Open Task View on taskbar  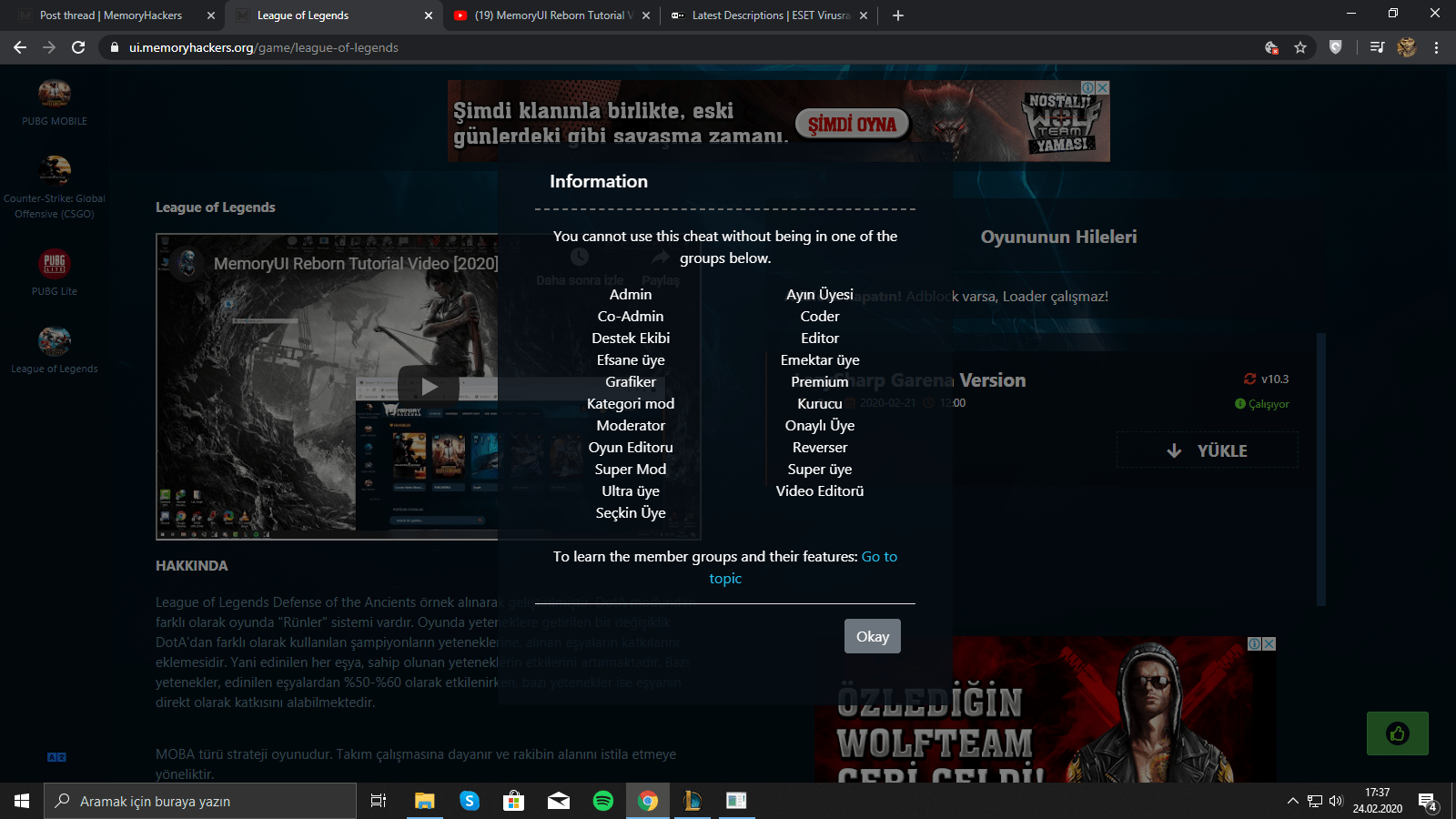(x=379, y=801)
